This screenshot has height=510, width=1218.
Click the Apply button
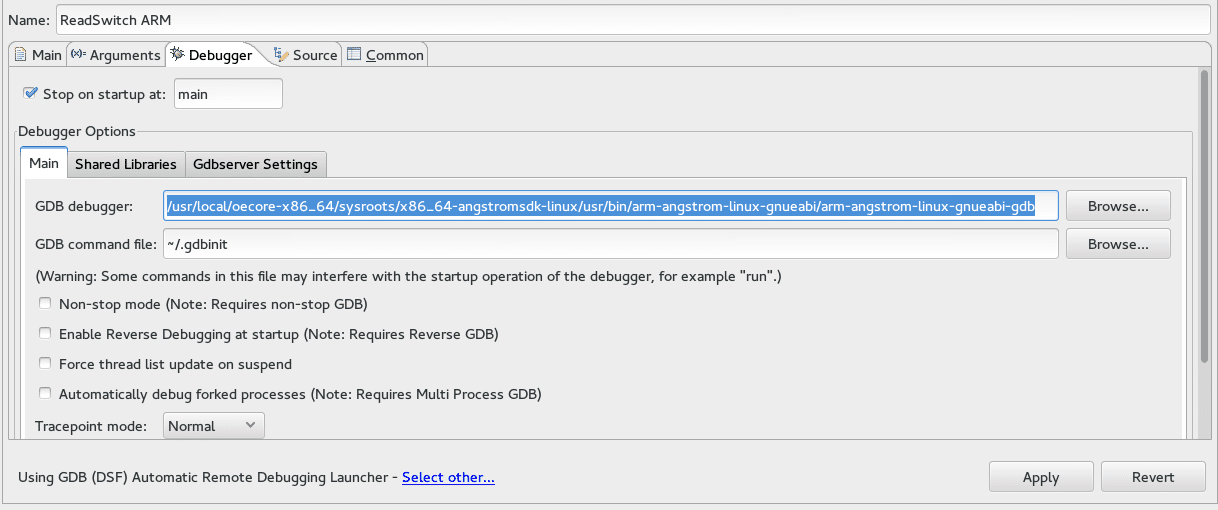[x=1041, y=477]
